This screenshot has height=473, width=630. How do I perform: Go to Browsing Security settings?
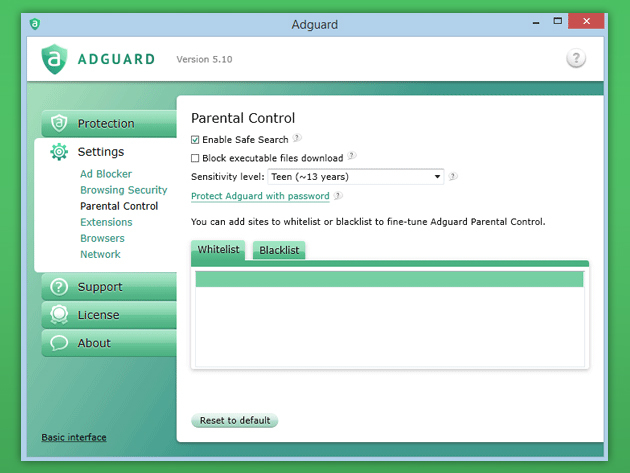[124, 190]
